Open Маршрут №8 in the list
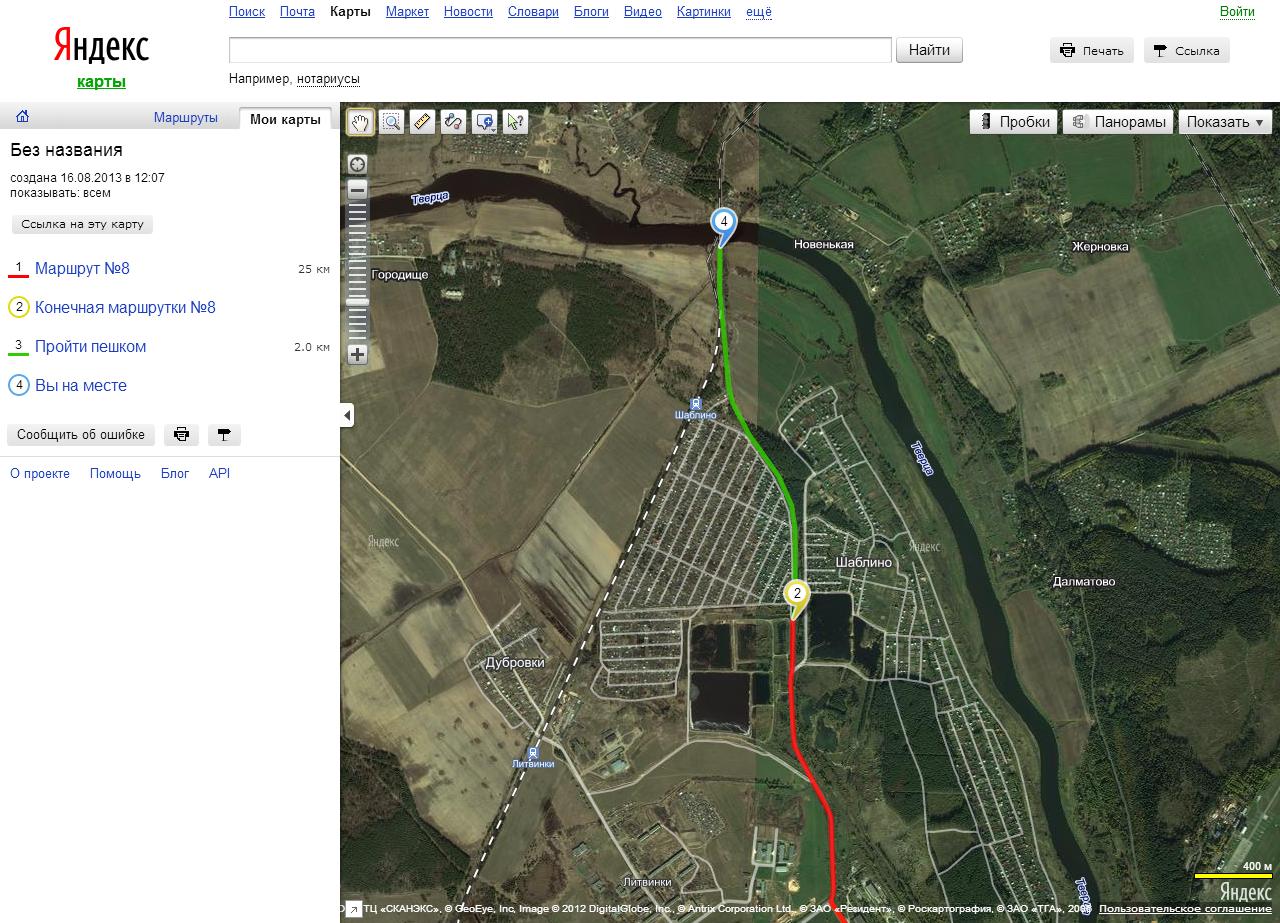Image resolution: width=1280 pixels, height=923 pixels. (x=82, y=268)
